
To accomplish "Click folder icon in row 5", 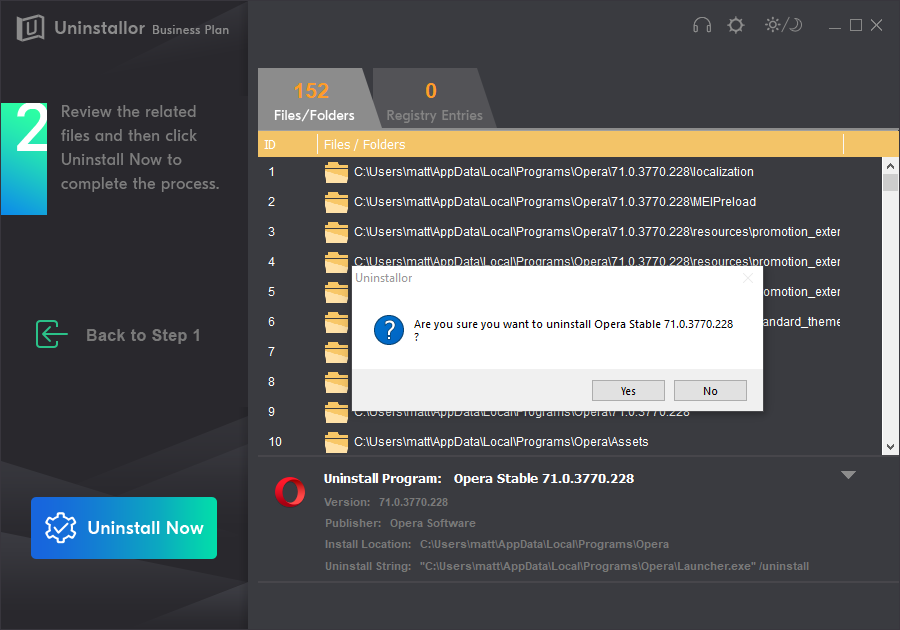I will (336, 292).
